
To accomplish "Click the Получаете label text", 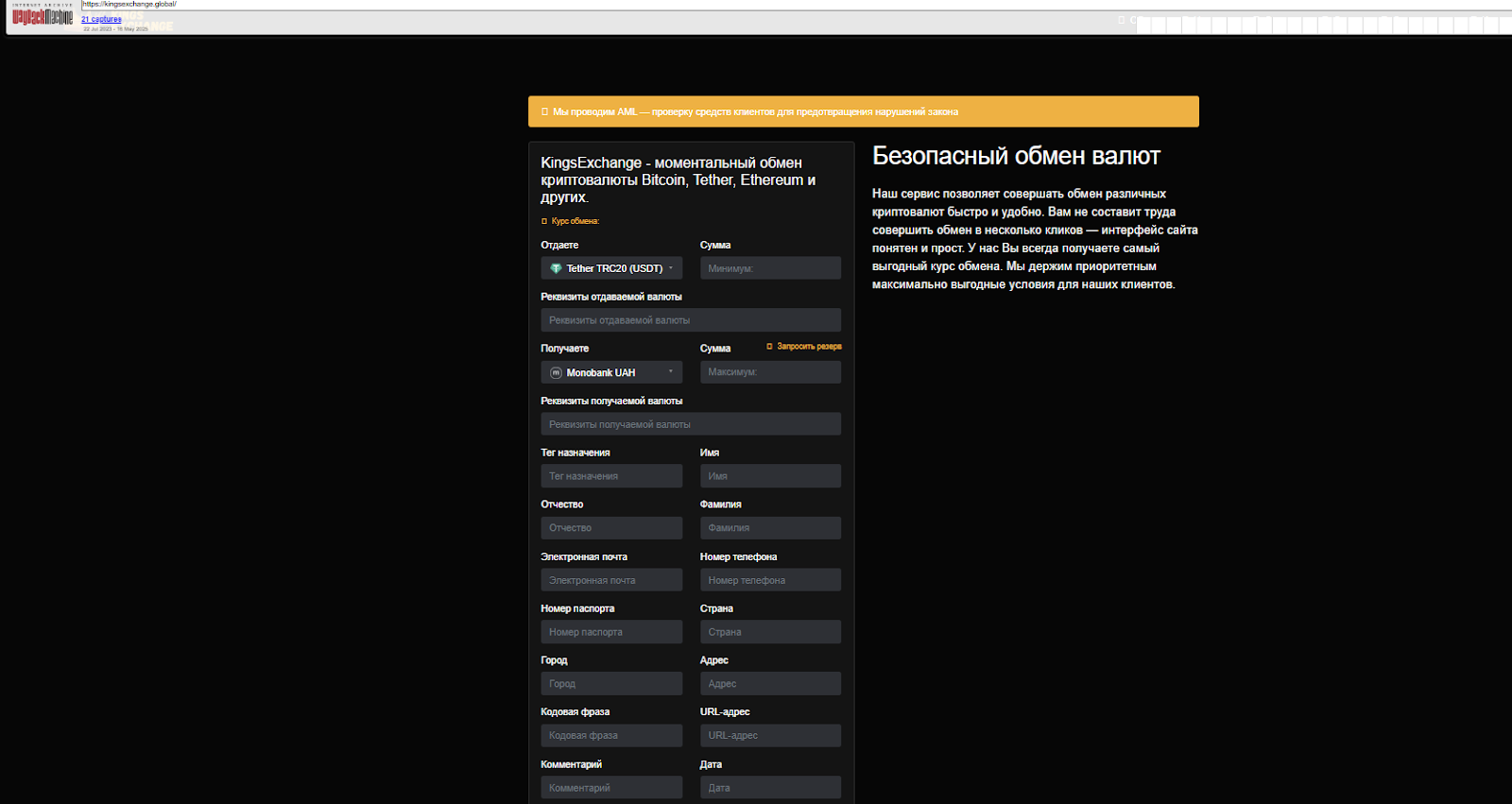I will (564, 349).
